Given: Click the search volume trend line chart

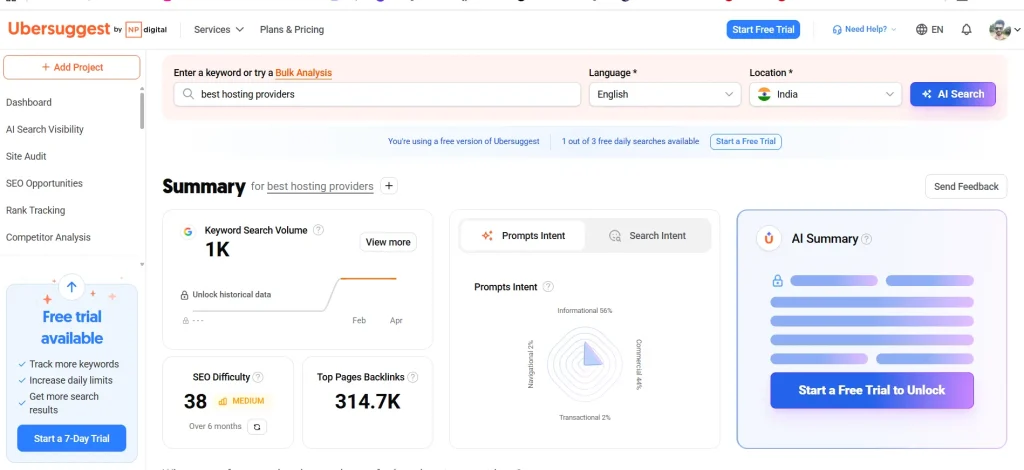Looking at the screenshot, I should coord(294,295).
